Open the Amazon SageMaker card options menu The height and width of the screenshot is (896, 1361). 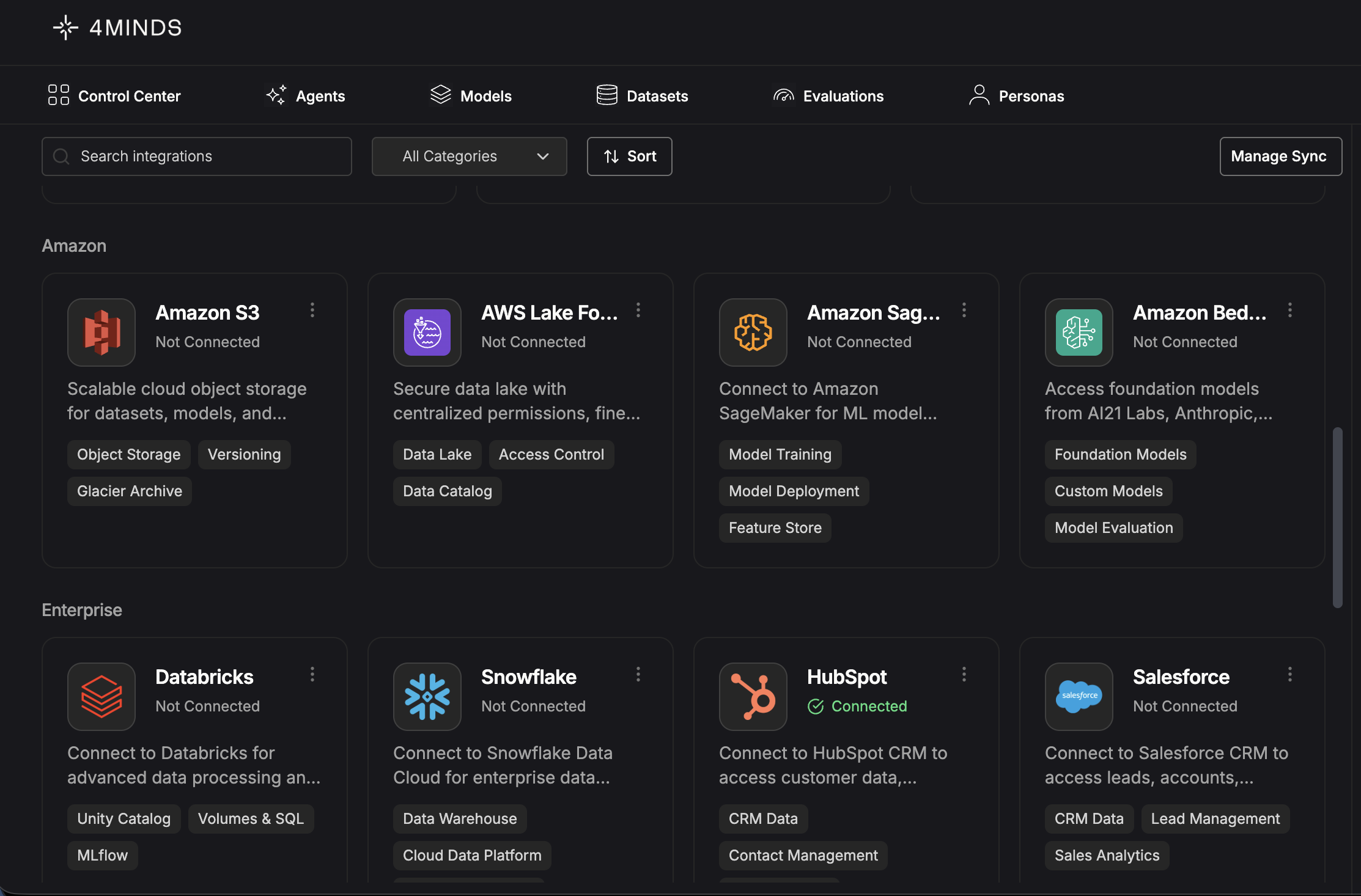coord(964,310)
